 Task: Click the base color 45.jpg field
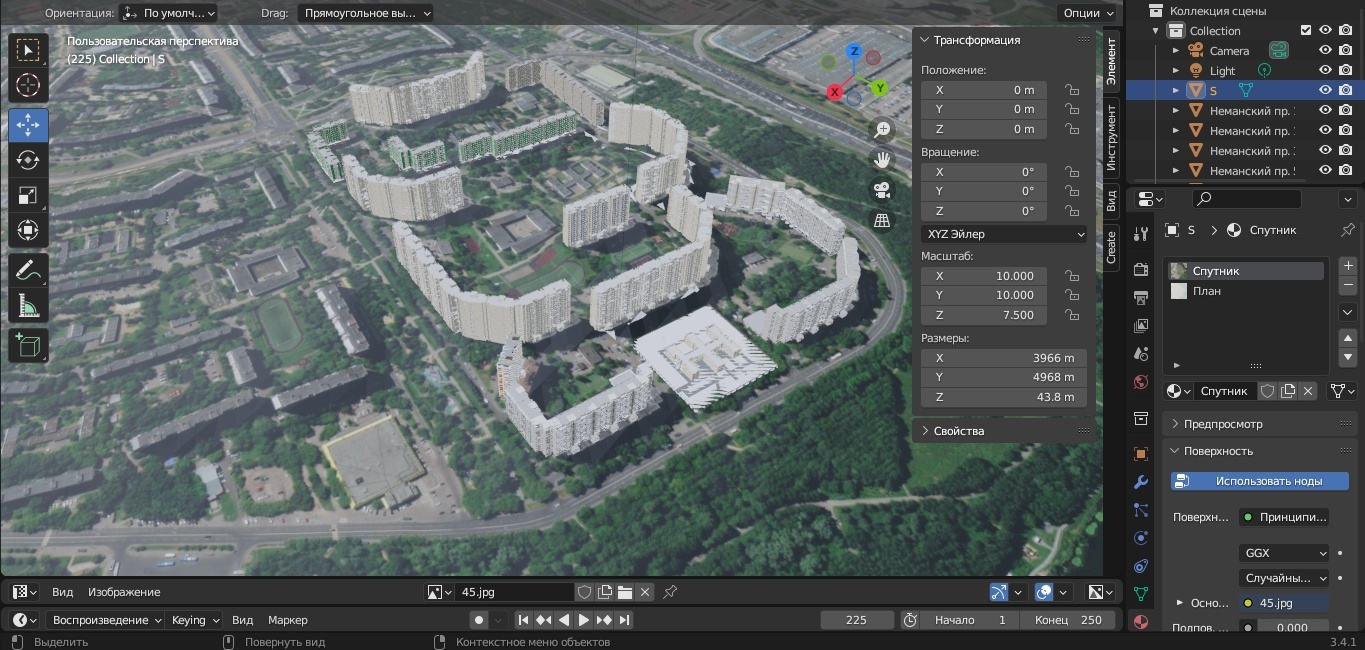click(x=1284, y=603)
